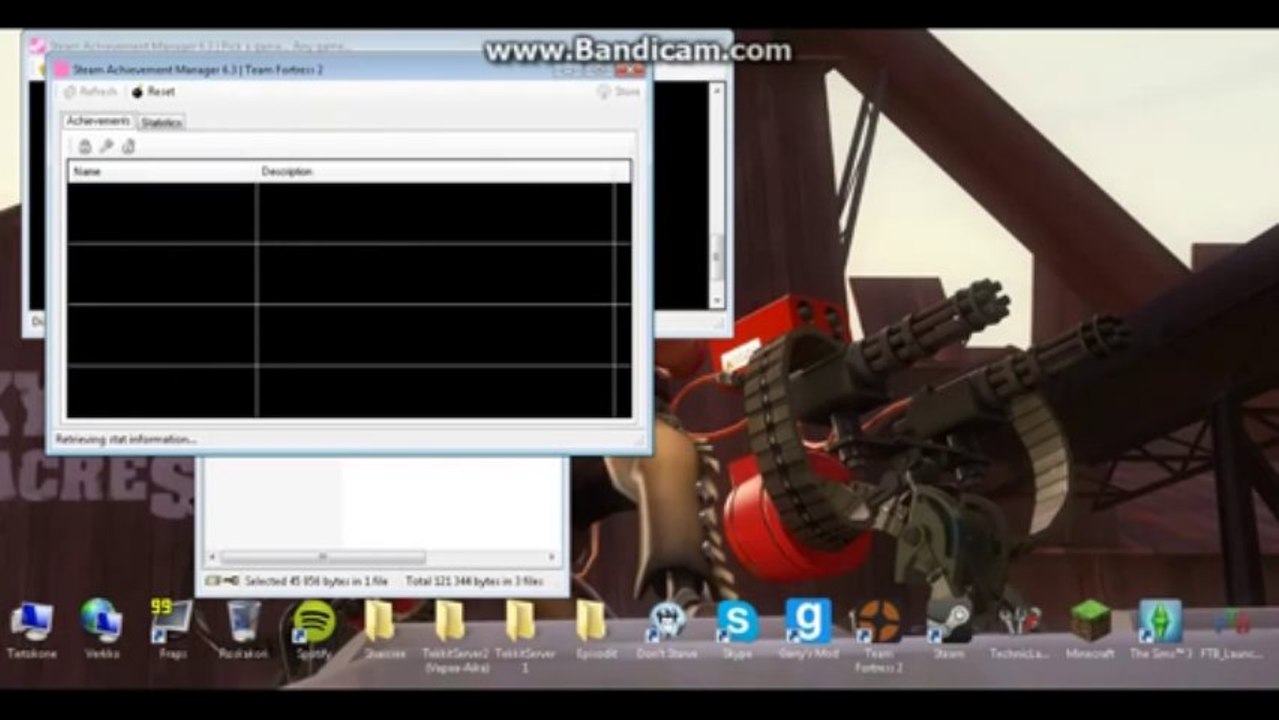Screen dimensions: 1279x720
Task: Click the lock all achievements icon
Action: pos(85,146)
